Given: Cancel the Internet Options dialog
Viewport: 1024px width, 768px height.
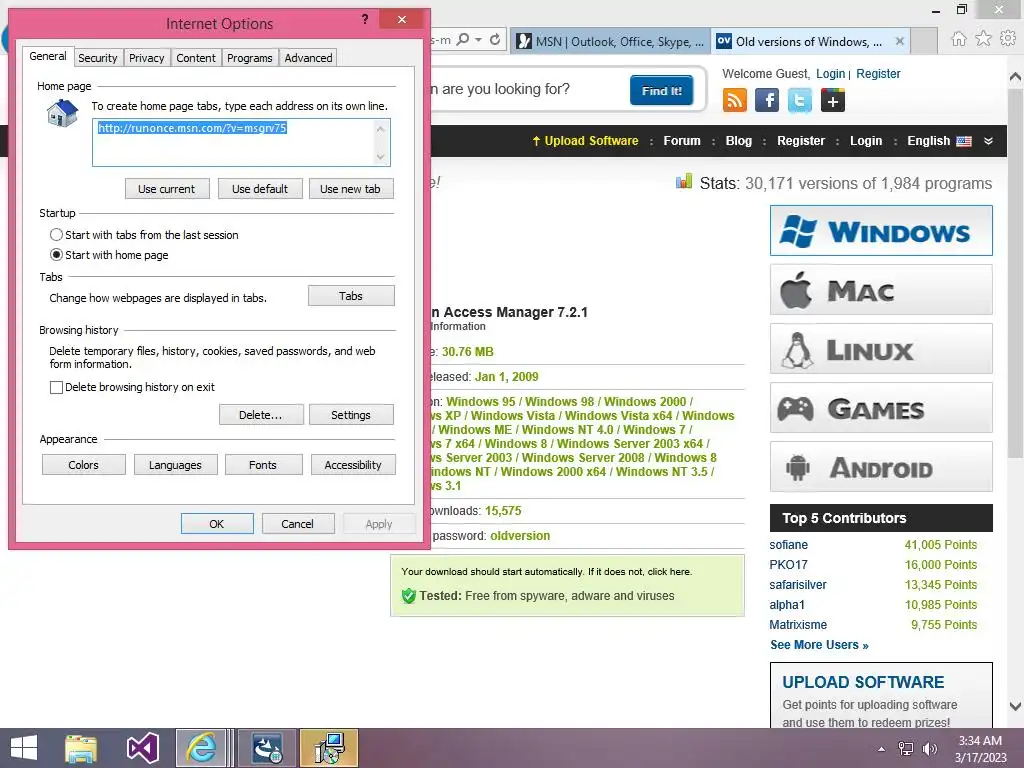Looking at the screenshot, I should click(x=298, y=524).
